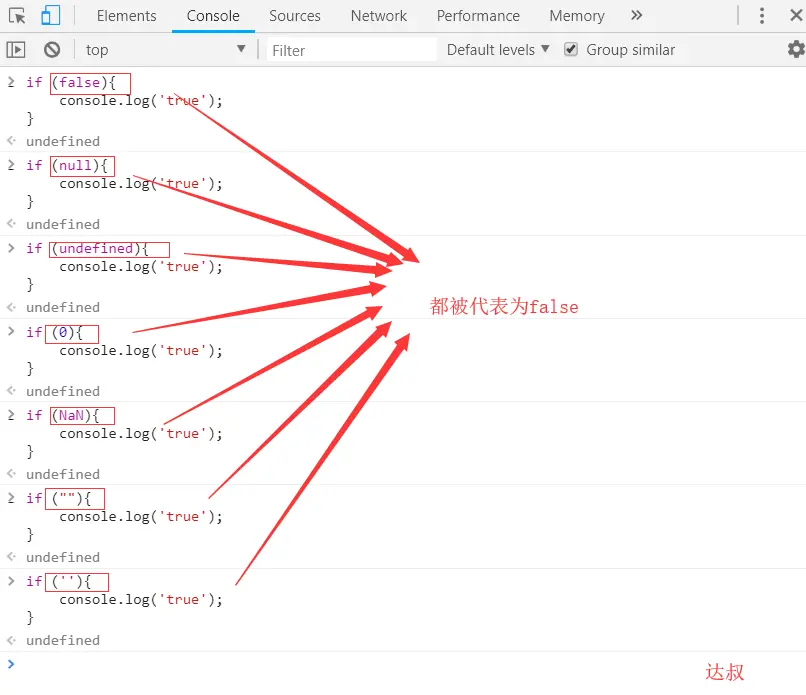Click the console.log line under if (0)
The width and height of the screenshot is (806, 695).
[x=141, y=351]
